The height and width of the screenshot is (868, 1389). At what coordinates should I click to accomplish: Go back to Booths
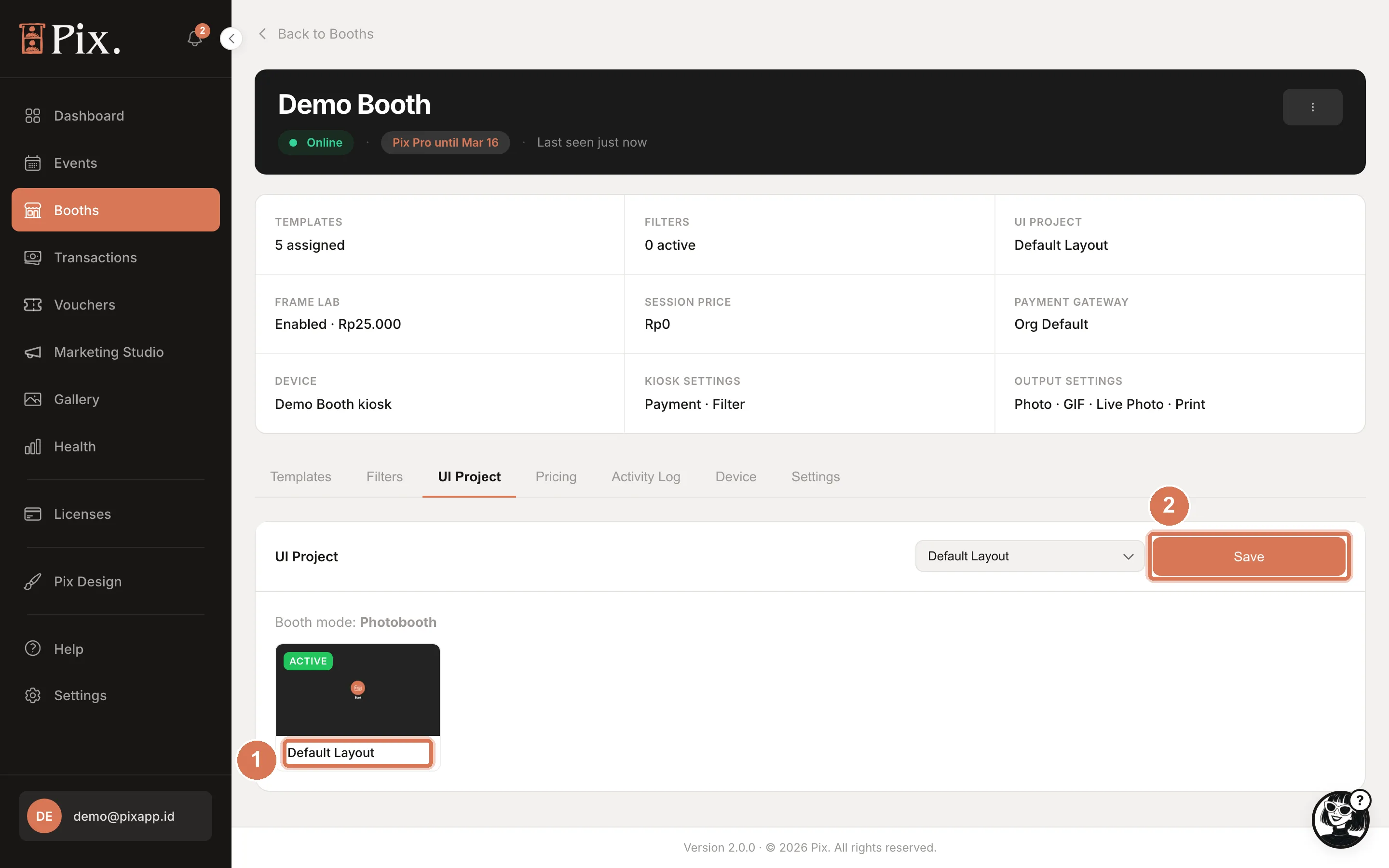[x=316, y=34]
